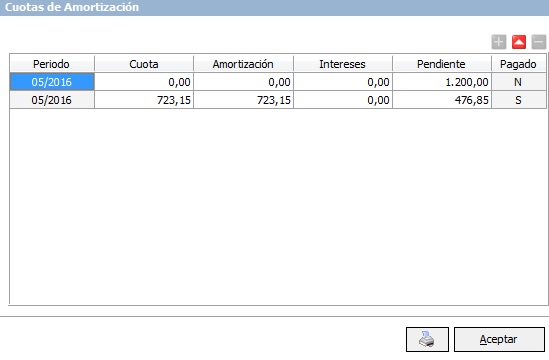Image resolution: width=549 pixels, height=360 pixels.
Task: Click the Intereses column header
Action: (x=343, y=64)
